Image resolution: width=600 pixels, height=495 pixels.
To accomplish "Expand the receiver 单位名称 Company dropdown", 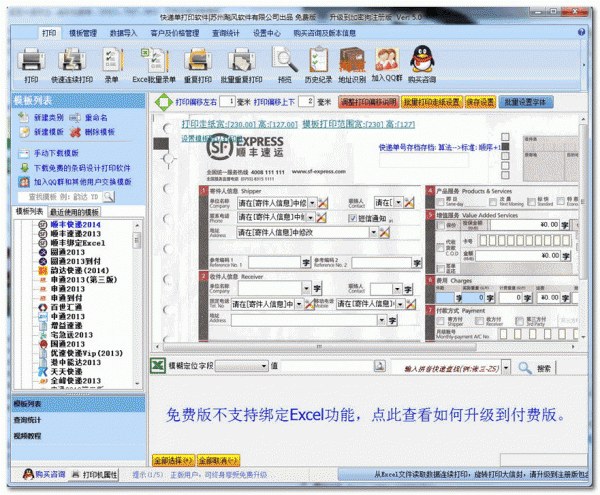I will click(x=306, y=288).
